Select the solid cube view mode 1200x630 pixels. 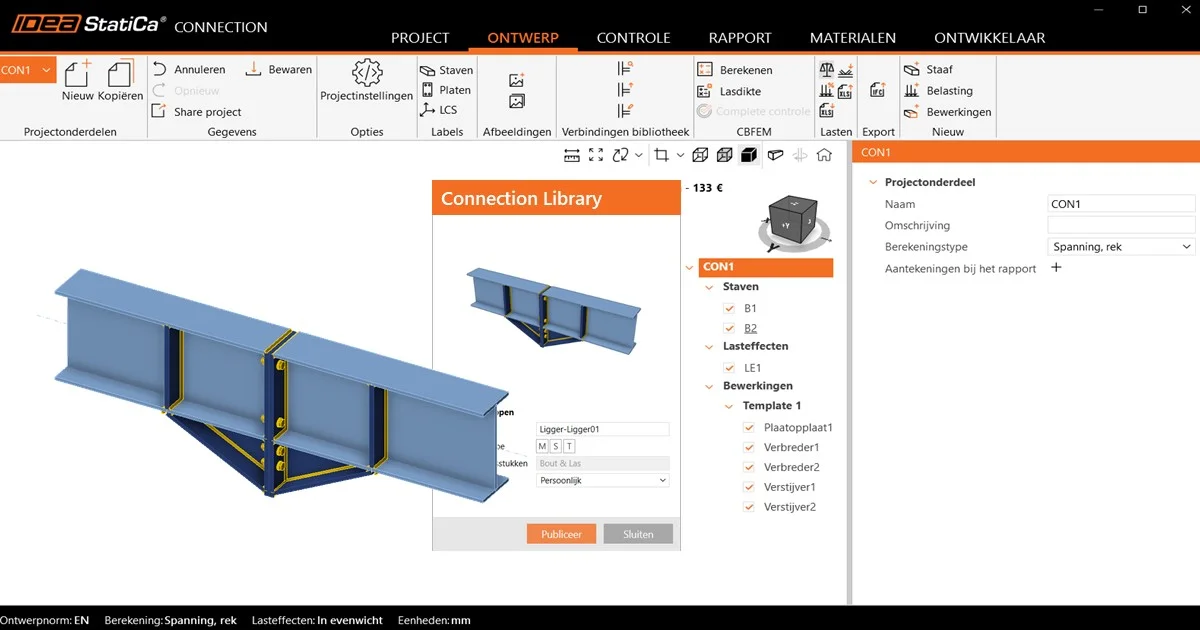pyautogui.click(x=749, y=155)
